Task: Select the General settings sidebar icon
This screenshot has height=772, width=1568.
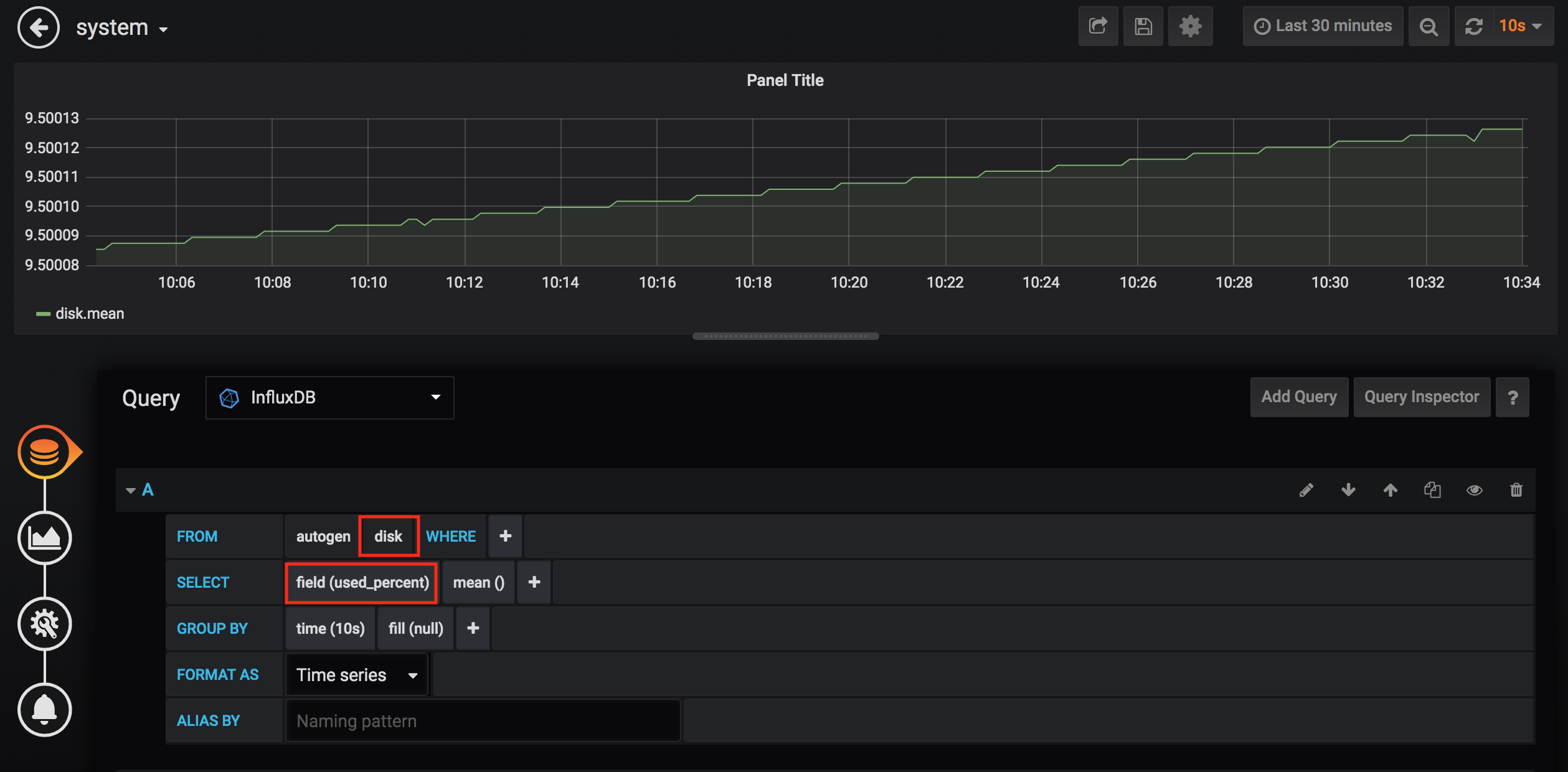Action: click(x=45, y=624)
